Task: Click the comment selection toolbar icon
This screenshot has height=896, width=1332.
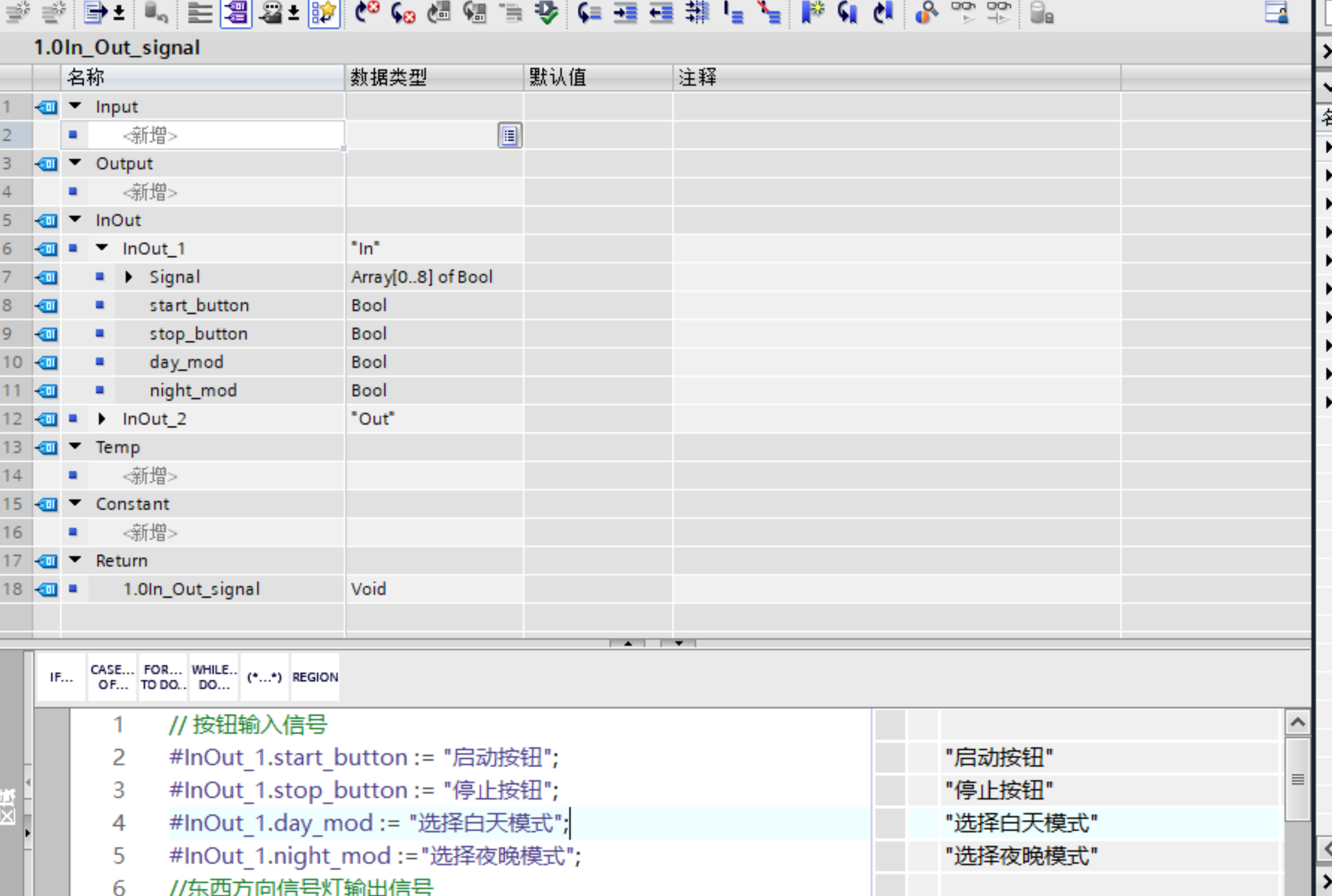Action: 733,13
